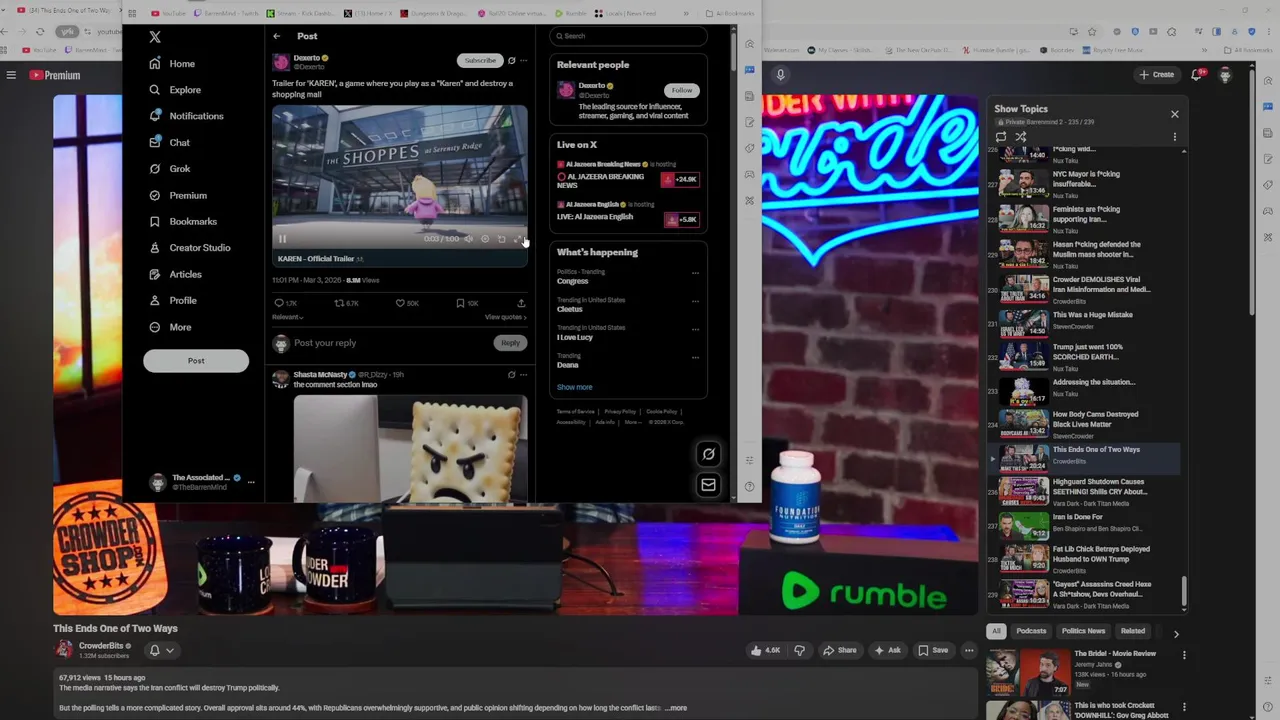Toggle playlist loop in Show Topics
Viewport: 1280px width, 720px height.
point(1001,137)
